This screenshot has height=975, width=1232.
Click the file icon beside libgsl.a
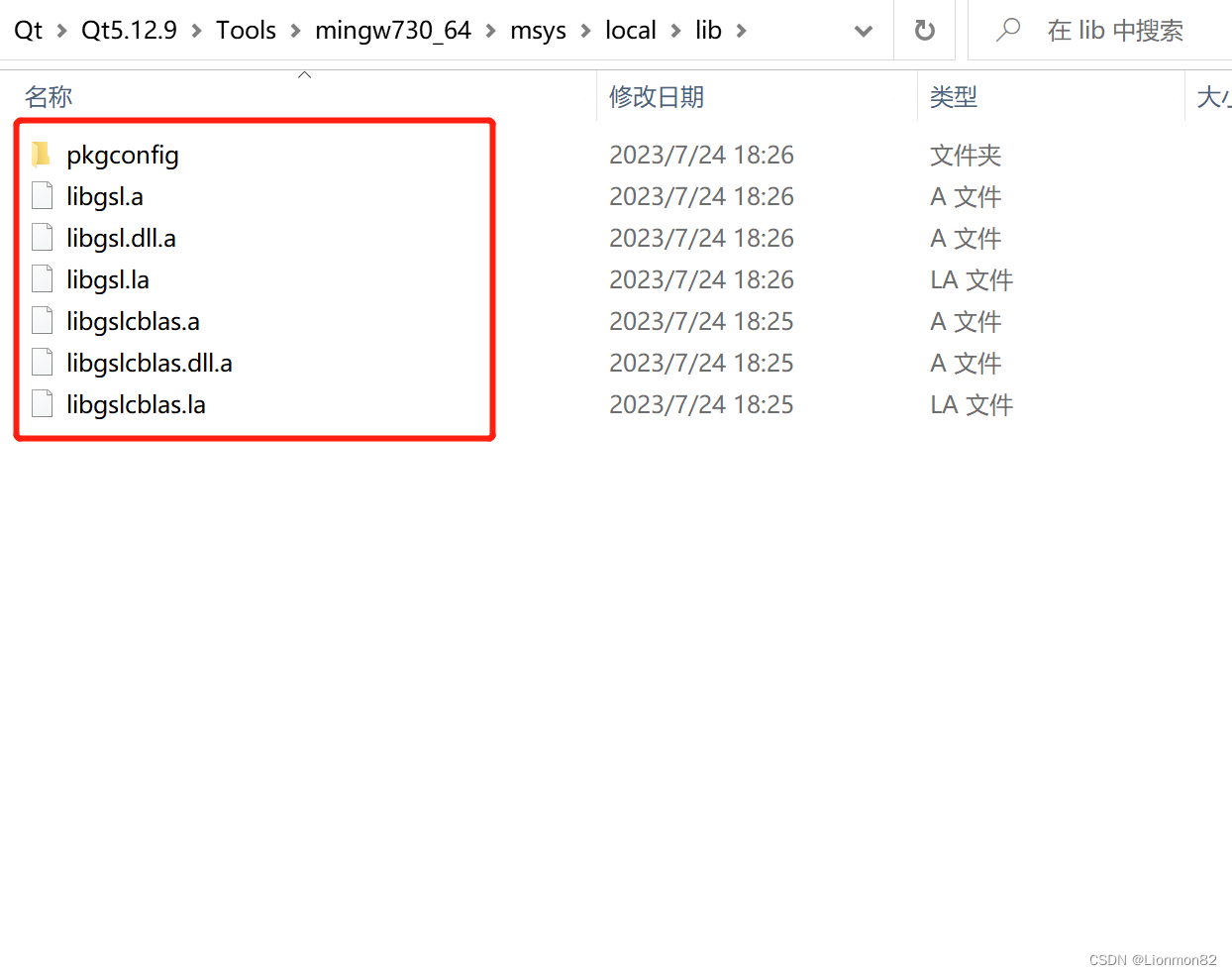coord(42,195)
